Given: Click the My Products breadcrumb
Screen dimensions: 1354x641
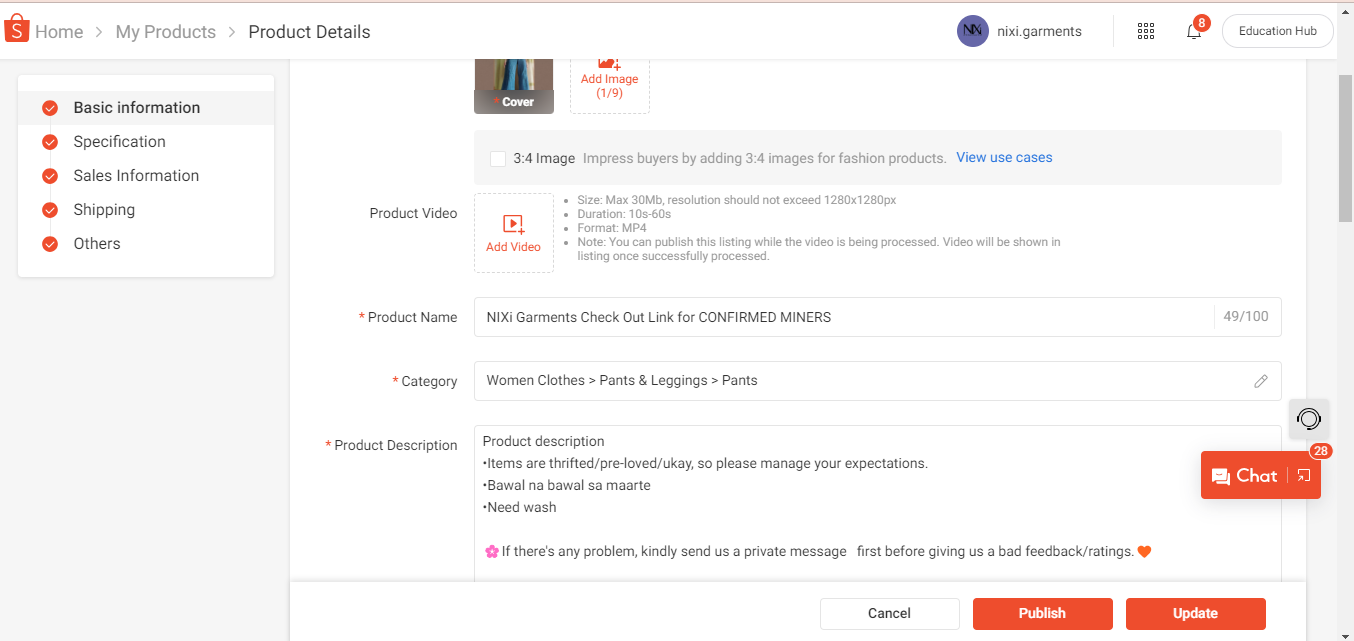Looking at the screenshot, I should [x=165, y=32].
